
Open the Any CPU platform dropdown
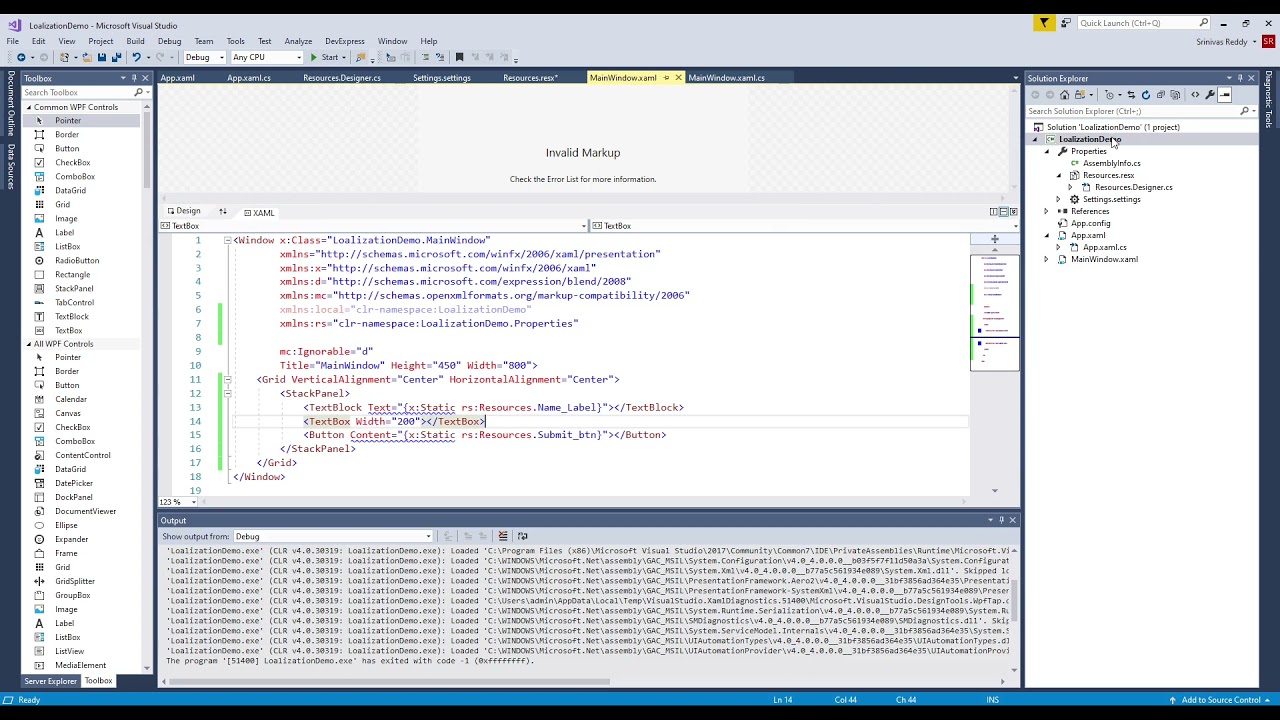[x=267, y=57]
